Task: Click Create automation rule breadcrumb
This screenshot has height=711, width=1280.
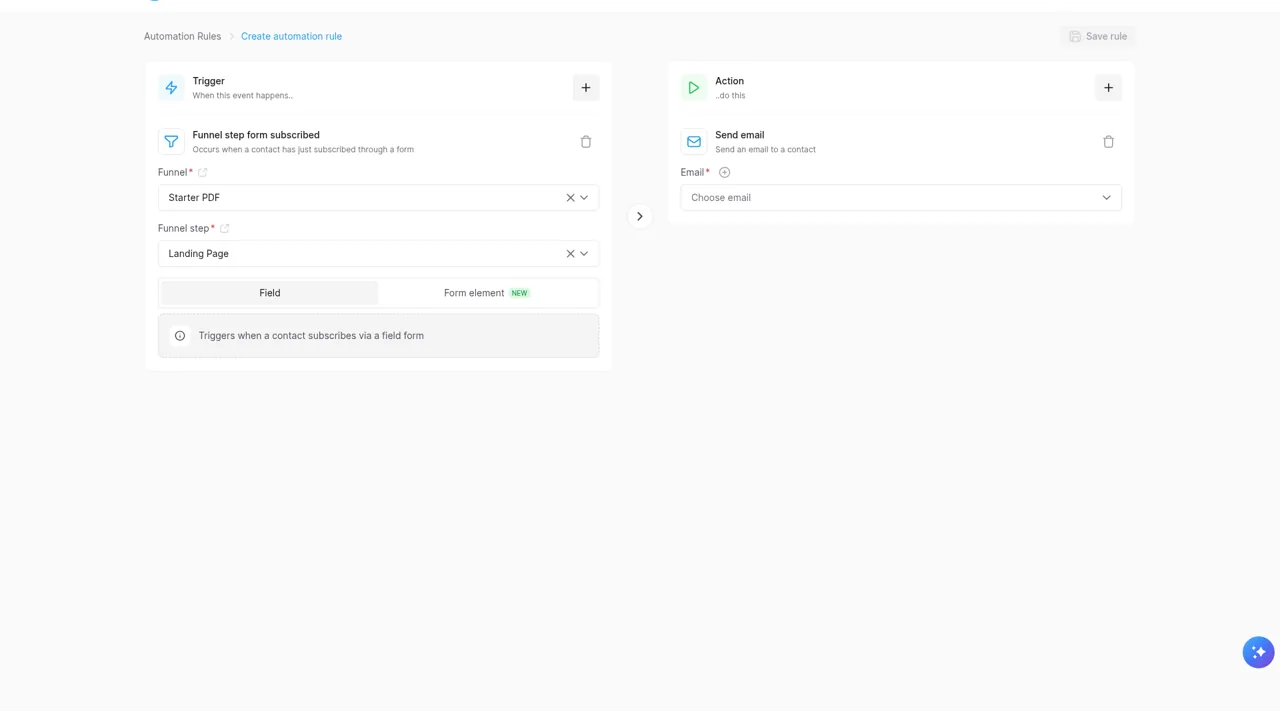Action: (291, 36)
